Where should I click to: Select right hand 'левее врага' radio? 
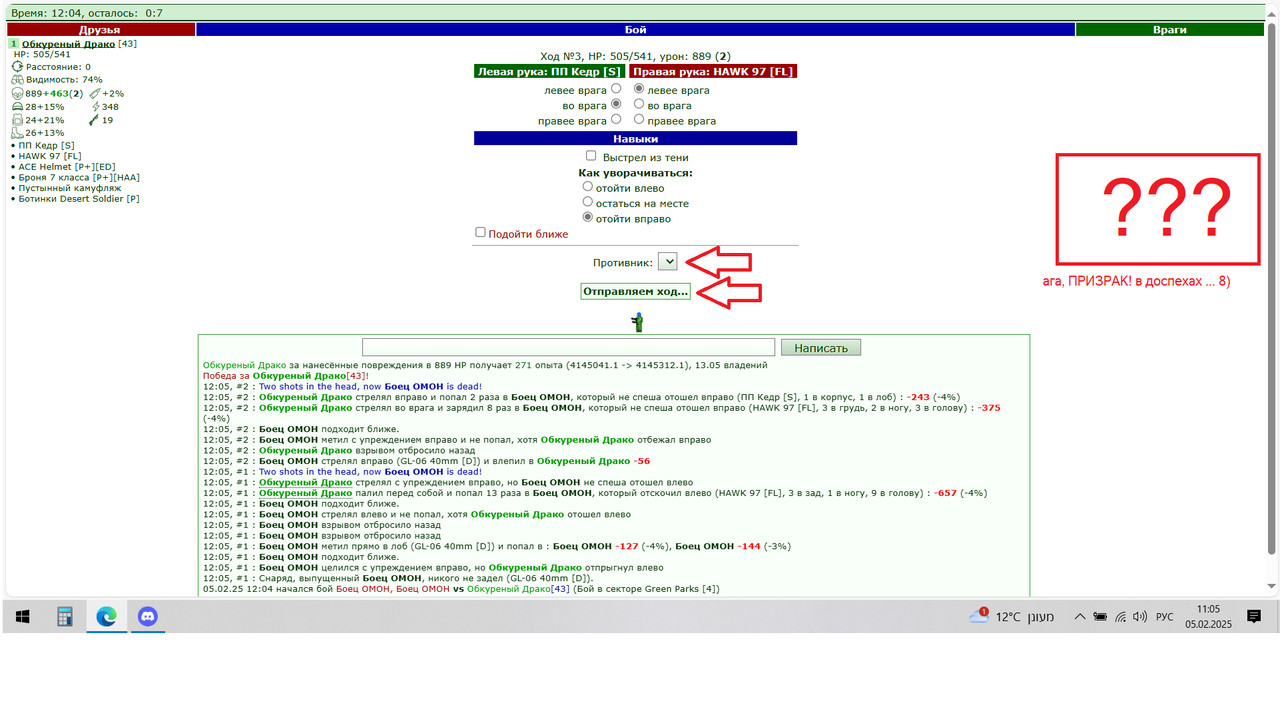639,89
